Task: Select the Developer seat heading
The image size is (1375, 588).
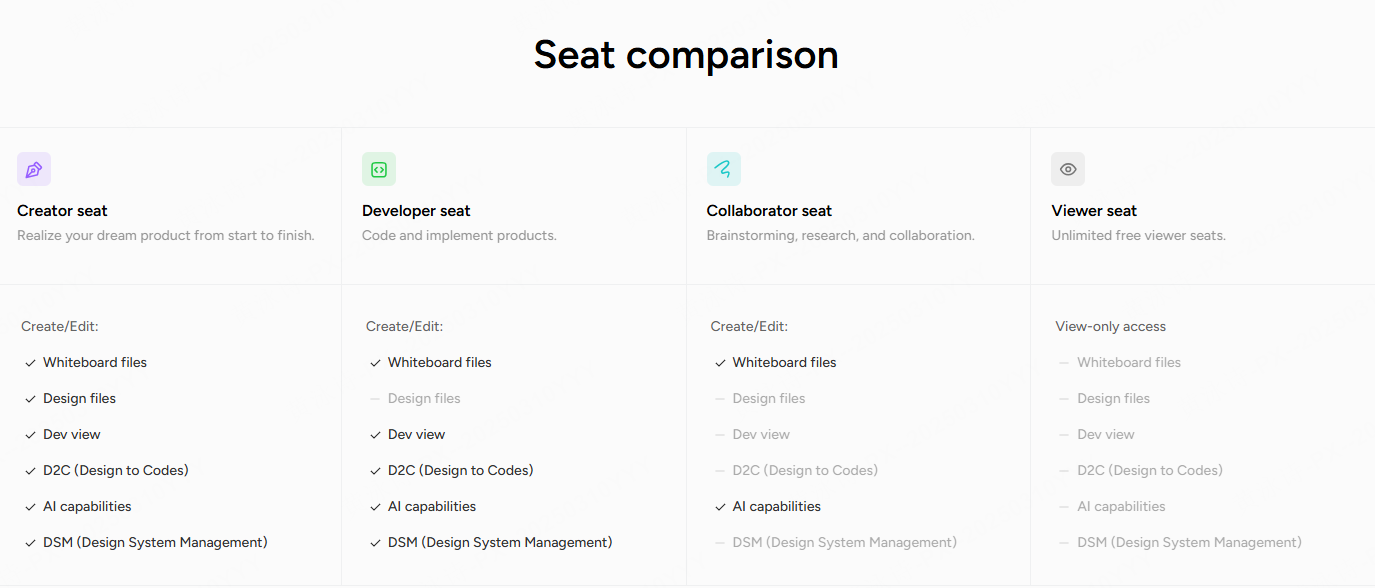Action: click(416, 211)
